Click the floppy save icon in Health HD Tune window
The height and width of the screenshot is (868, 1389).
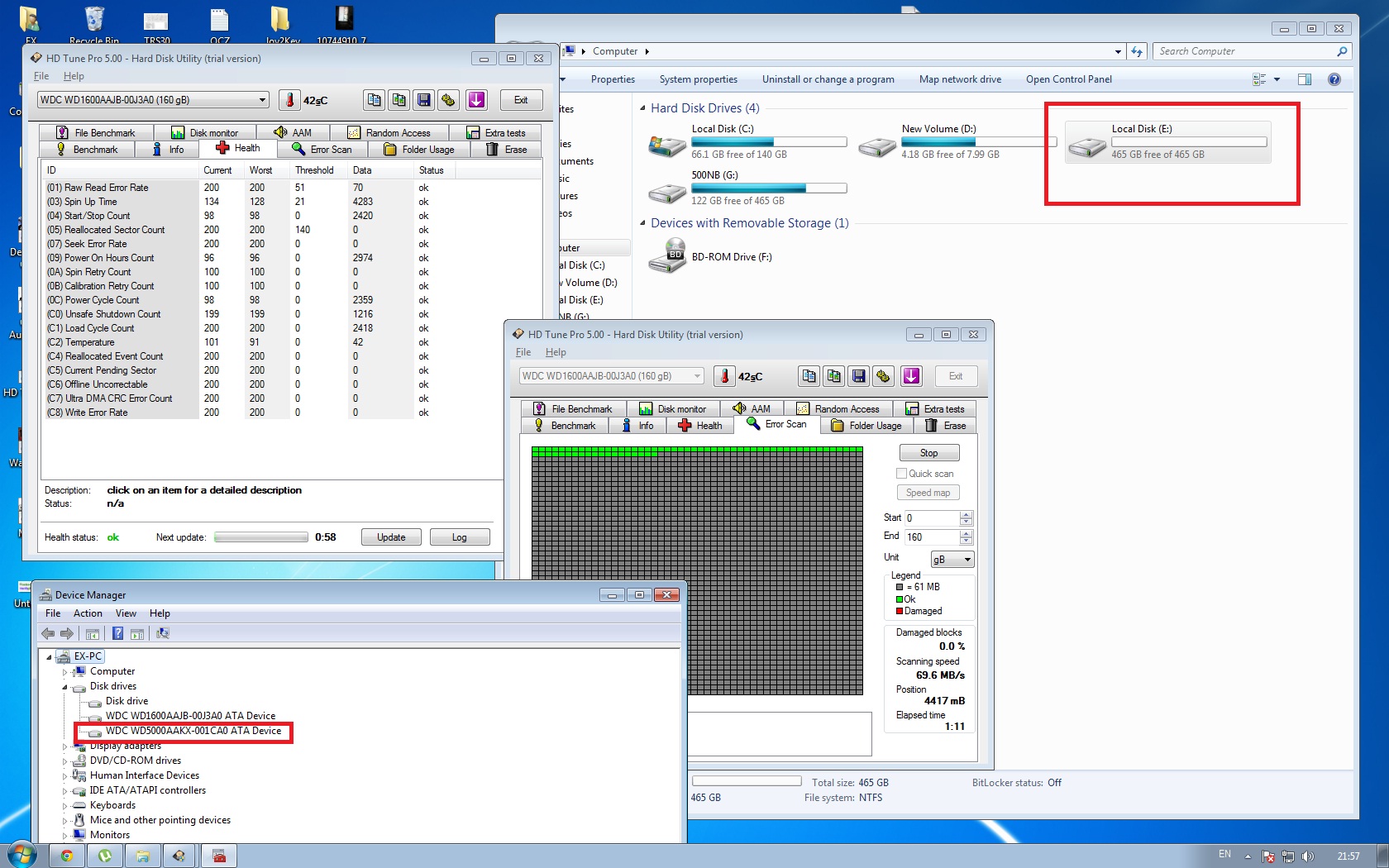[424, 100]
